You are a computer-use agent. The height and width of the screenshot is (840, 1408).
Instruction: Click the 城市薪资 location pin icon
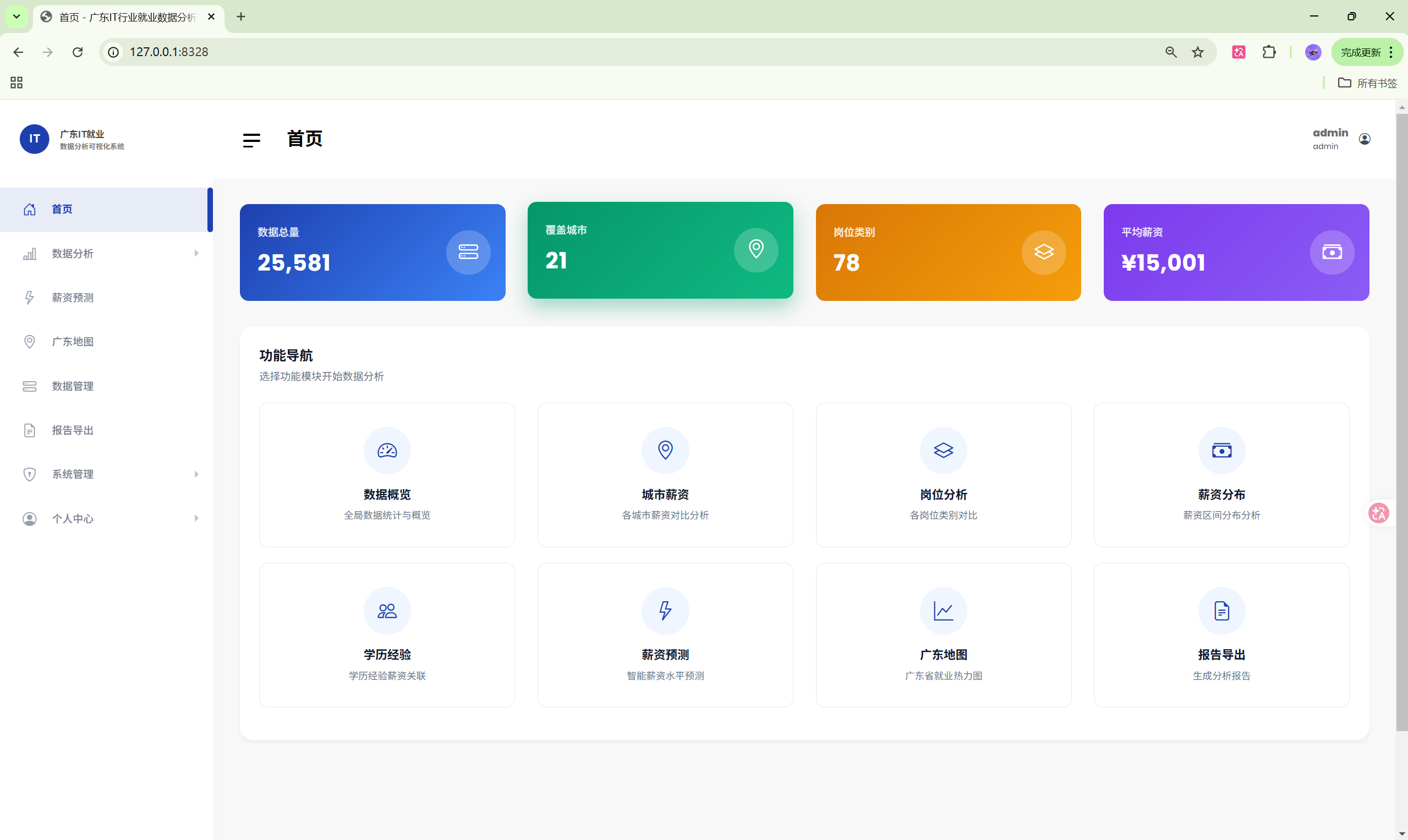click(x=665, y=451)
